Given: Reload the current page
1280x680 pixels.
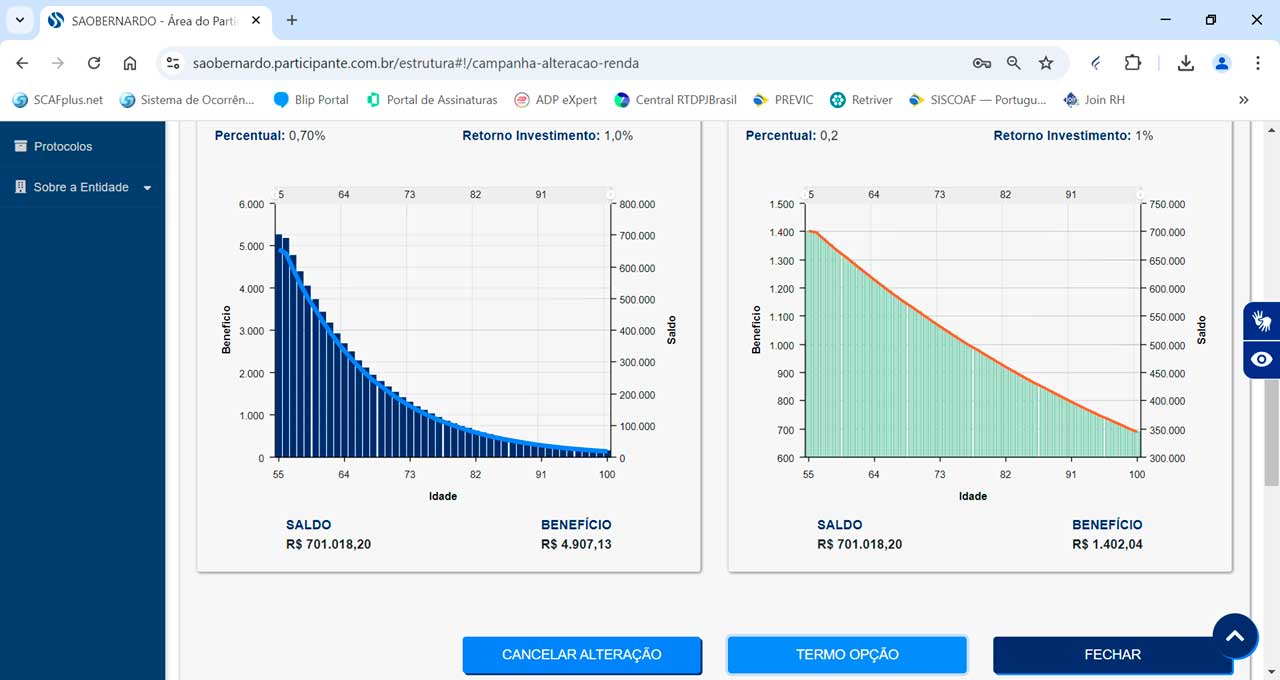Looking at the screenshot, I should point(94,63).
